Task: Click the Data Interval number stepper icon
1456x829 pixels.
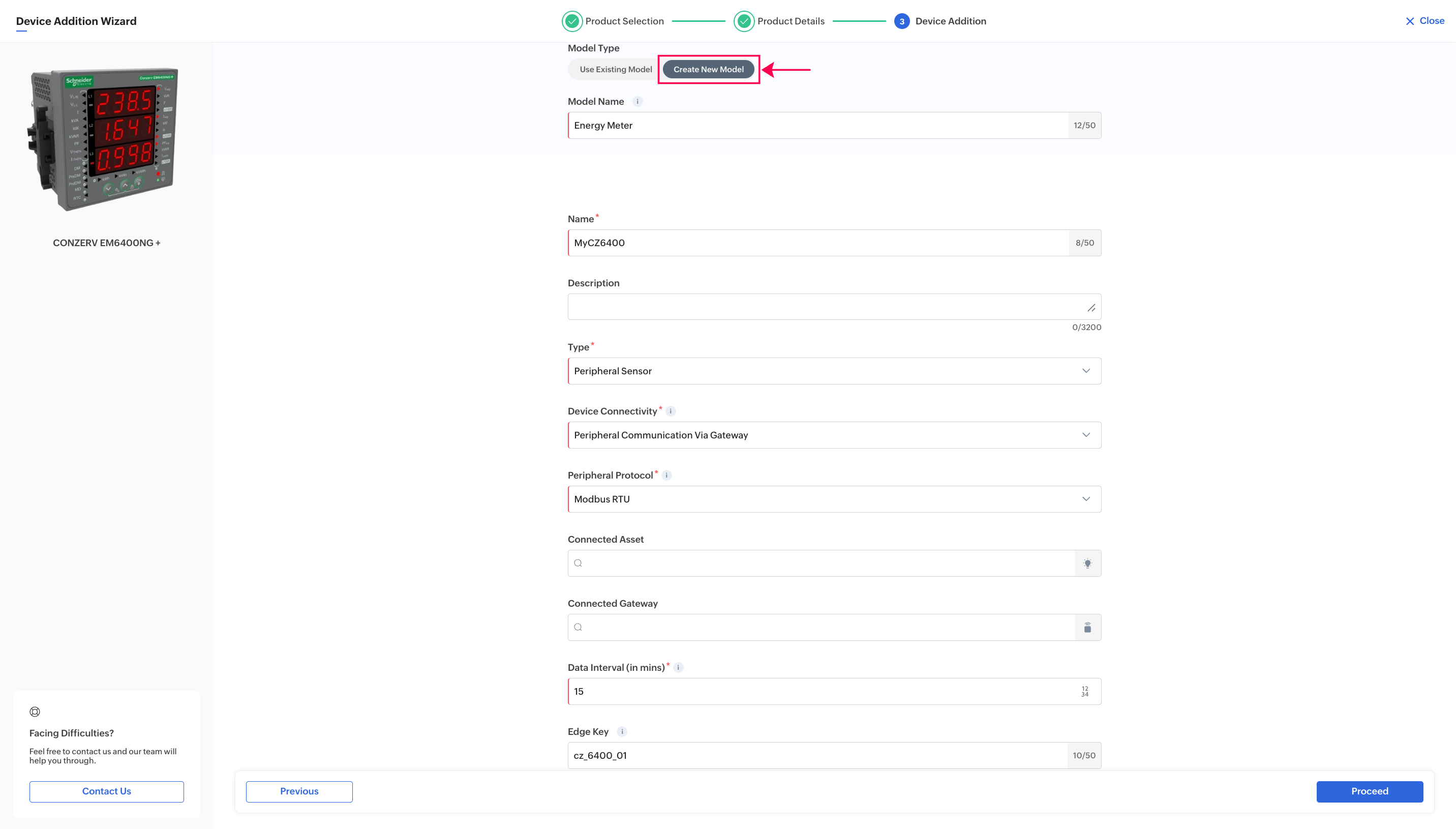Action: tap(1084, 691)
